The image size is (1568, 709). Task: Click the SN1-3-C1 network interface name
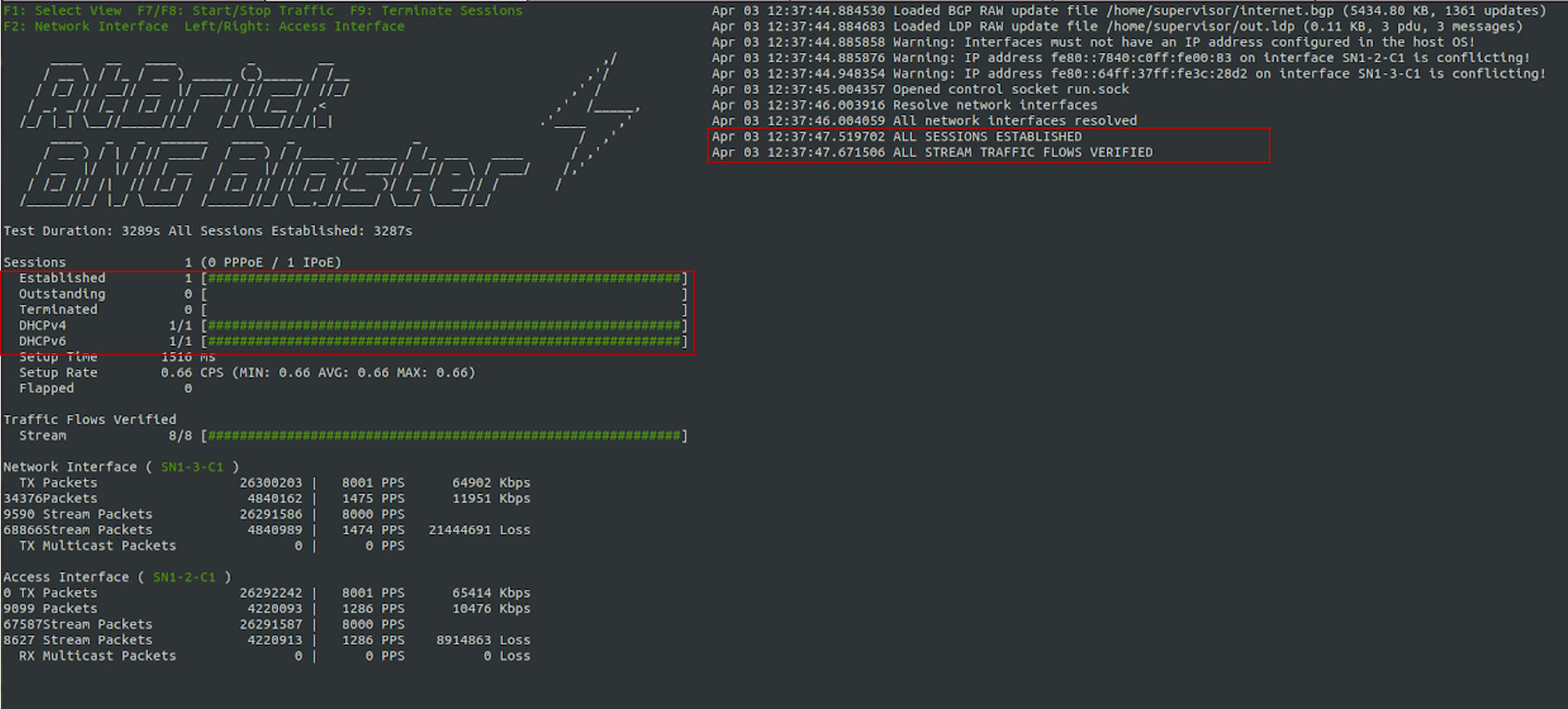[192, 468]
